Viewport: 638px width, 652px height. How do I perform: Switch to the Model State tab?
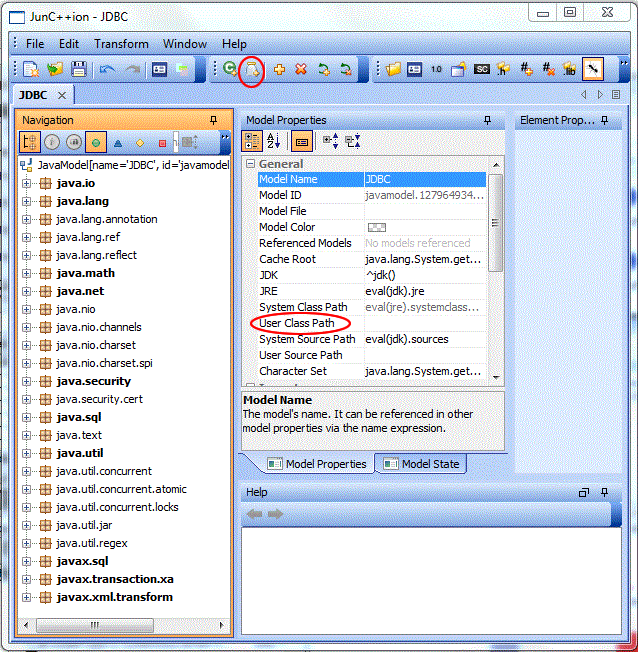click(x=421, y=464)
